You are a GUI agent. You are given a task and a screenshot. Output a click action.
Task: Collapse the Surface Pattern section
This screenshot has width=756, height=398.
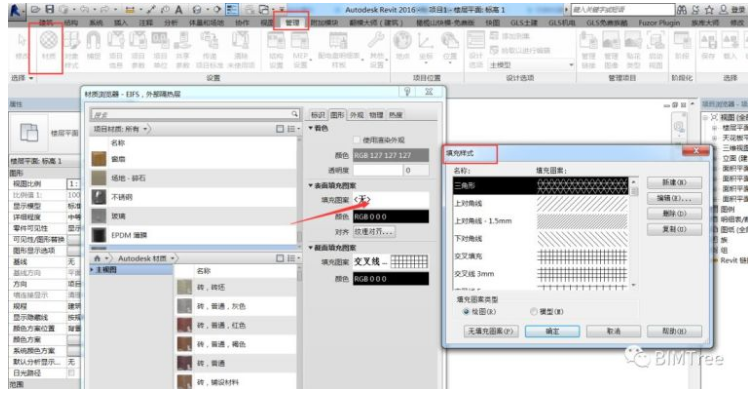(311, 185)
